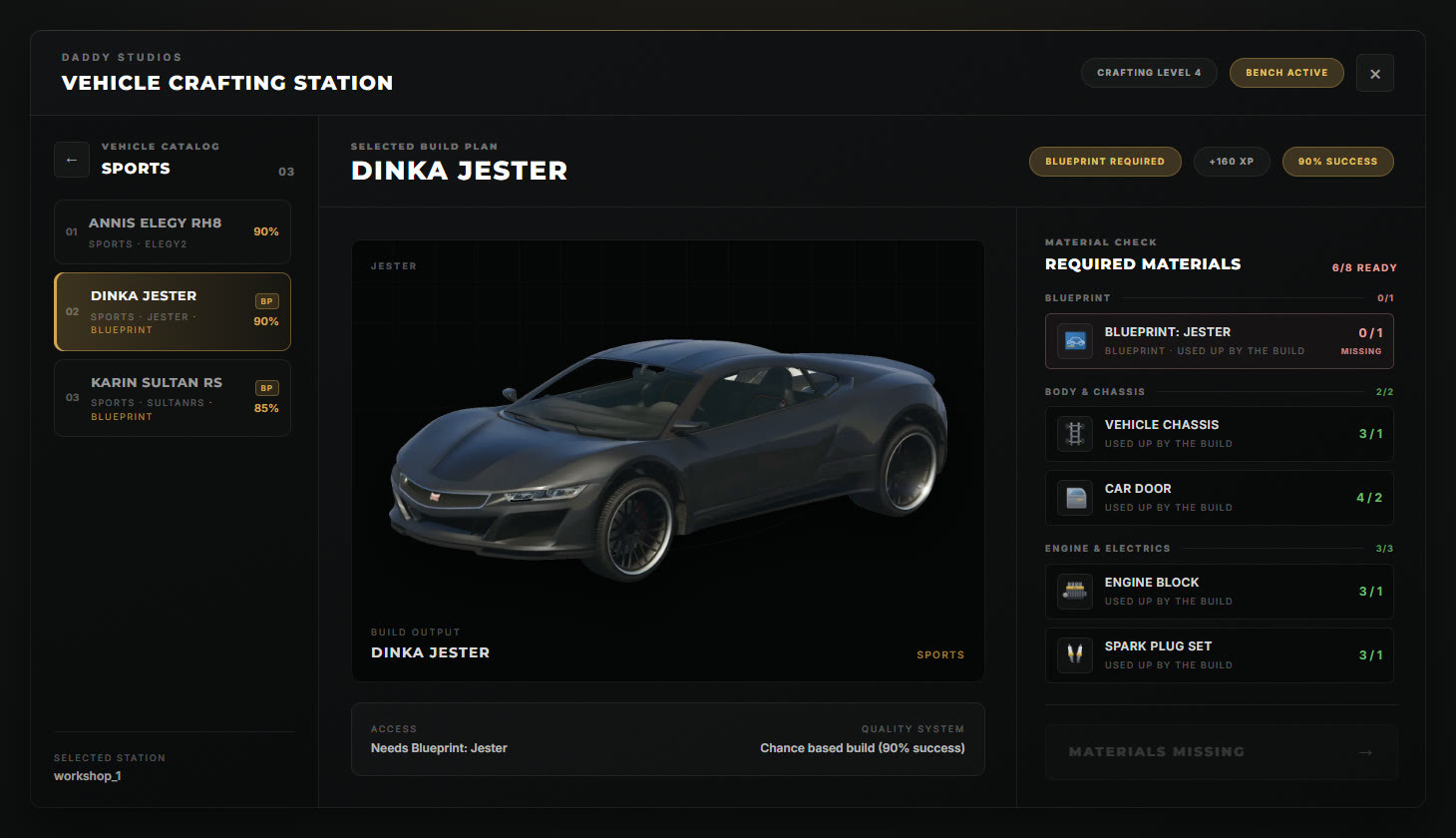
Task: Open the Car Door material row
Action: [1220, 498]
